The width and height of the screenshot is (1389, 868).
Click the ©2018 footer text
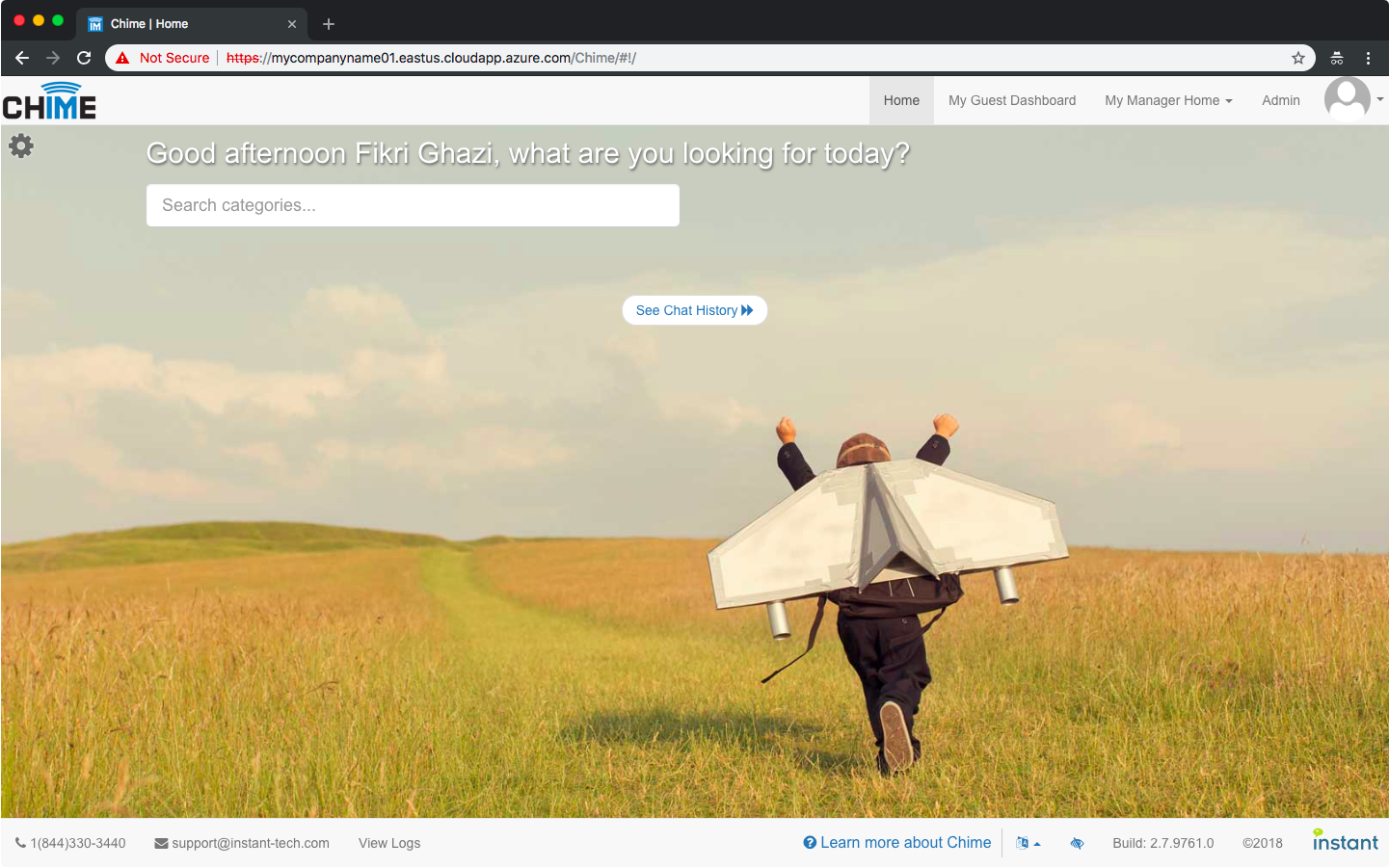click(1263, 843)
